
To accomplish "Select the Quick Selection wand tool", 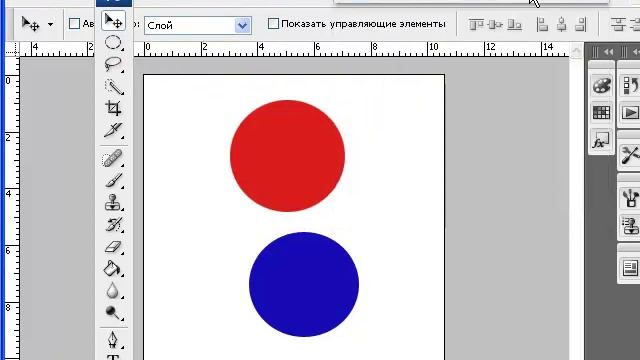I will tap(113, 87).
